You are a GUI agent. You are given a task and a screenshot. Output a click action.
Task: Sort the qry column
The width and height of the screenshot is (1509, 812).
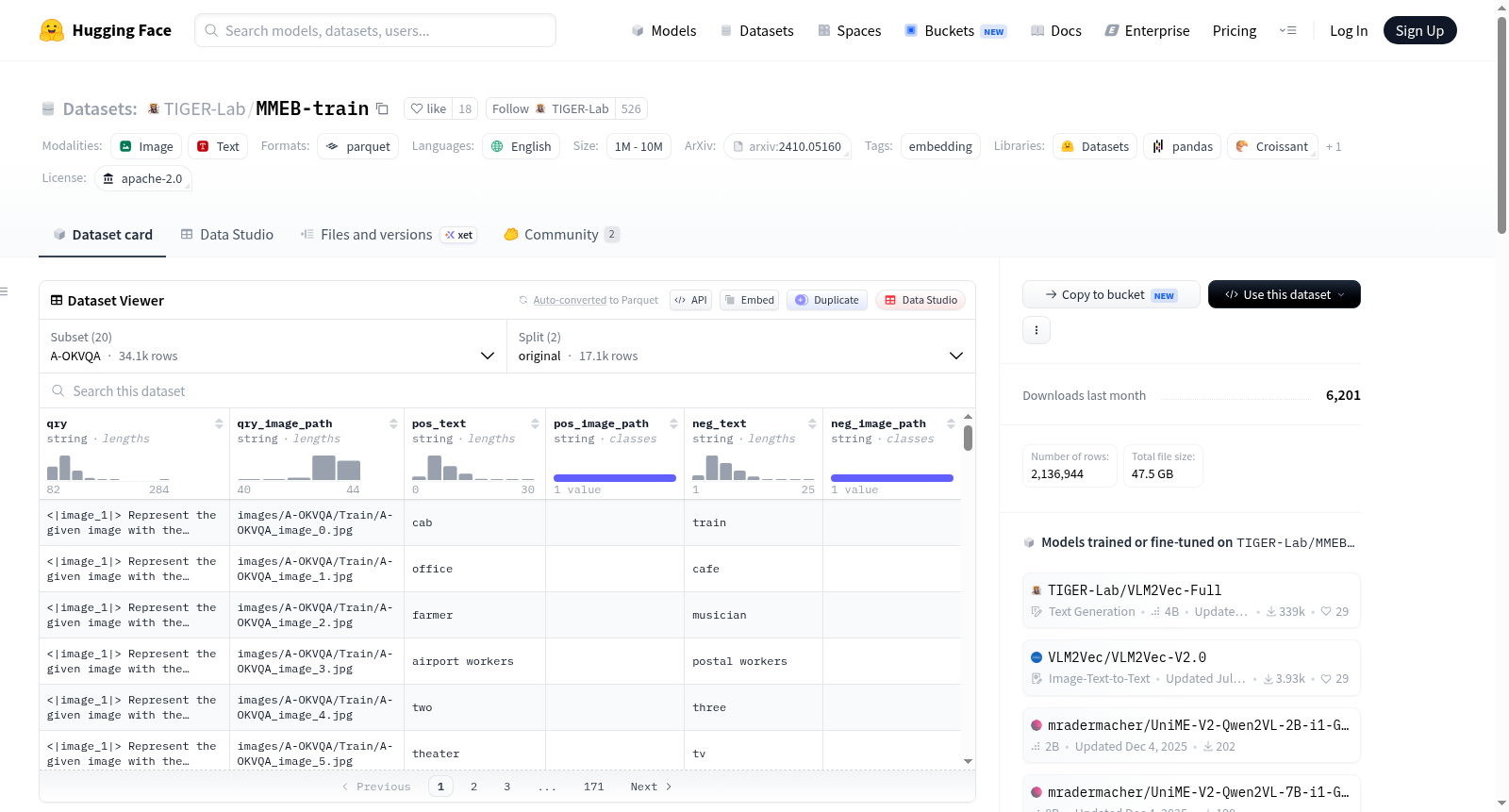click(x=219, y=423)
